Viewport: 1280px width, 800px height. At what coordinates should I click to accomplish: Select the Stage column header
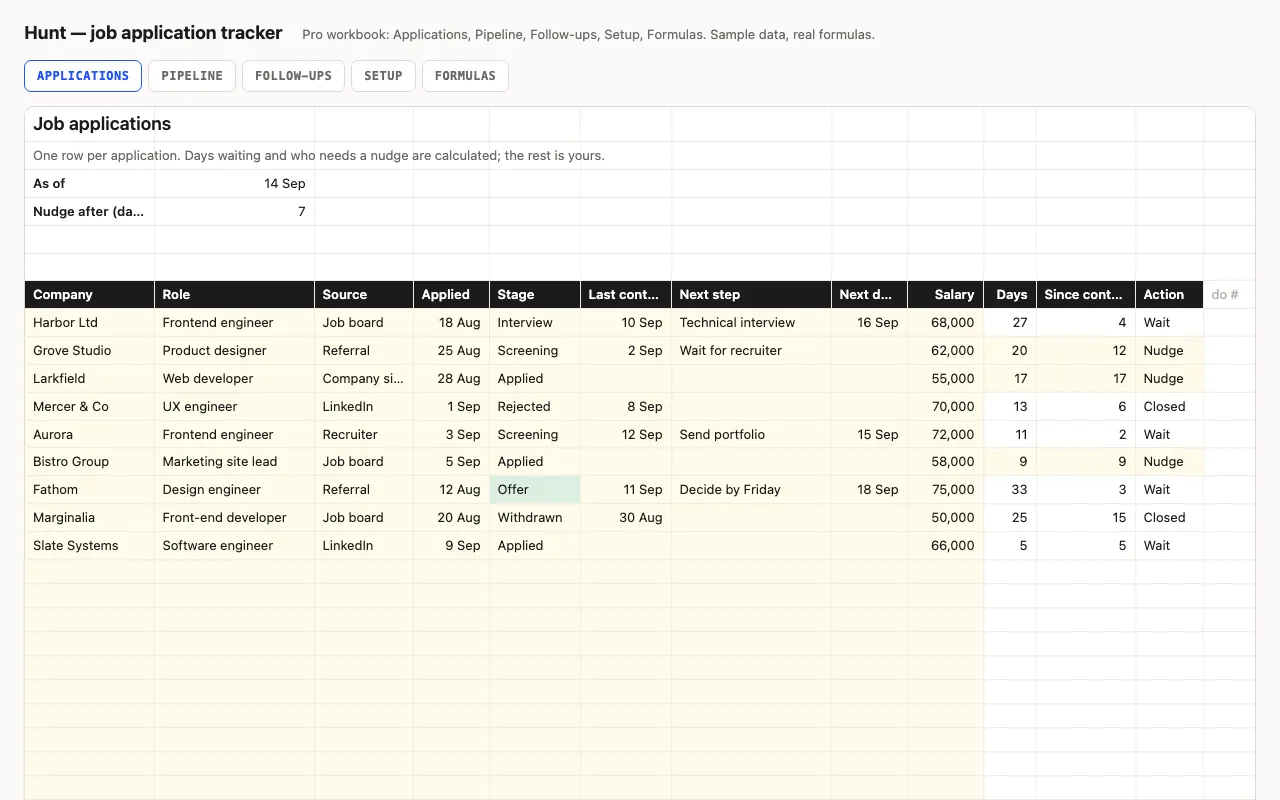(535, 295)
